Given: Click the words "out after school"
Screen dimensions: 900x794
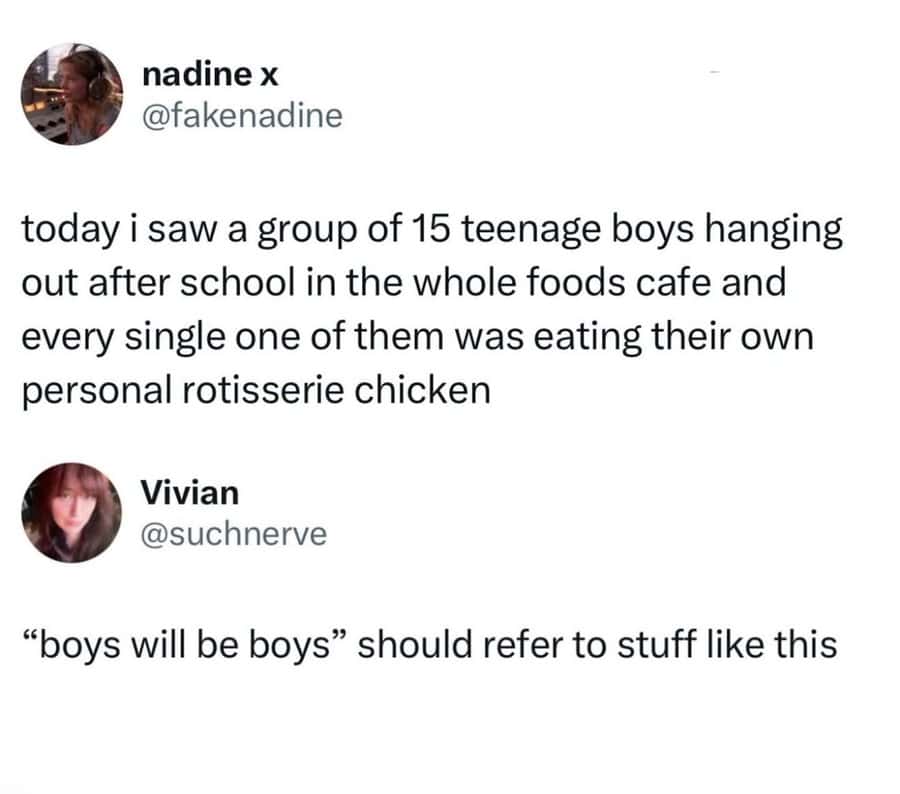Looking at the screenshot, I should [x=155, y=282].
